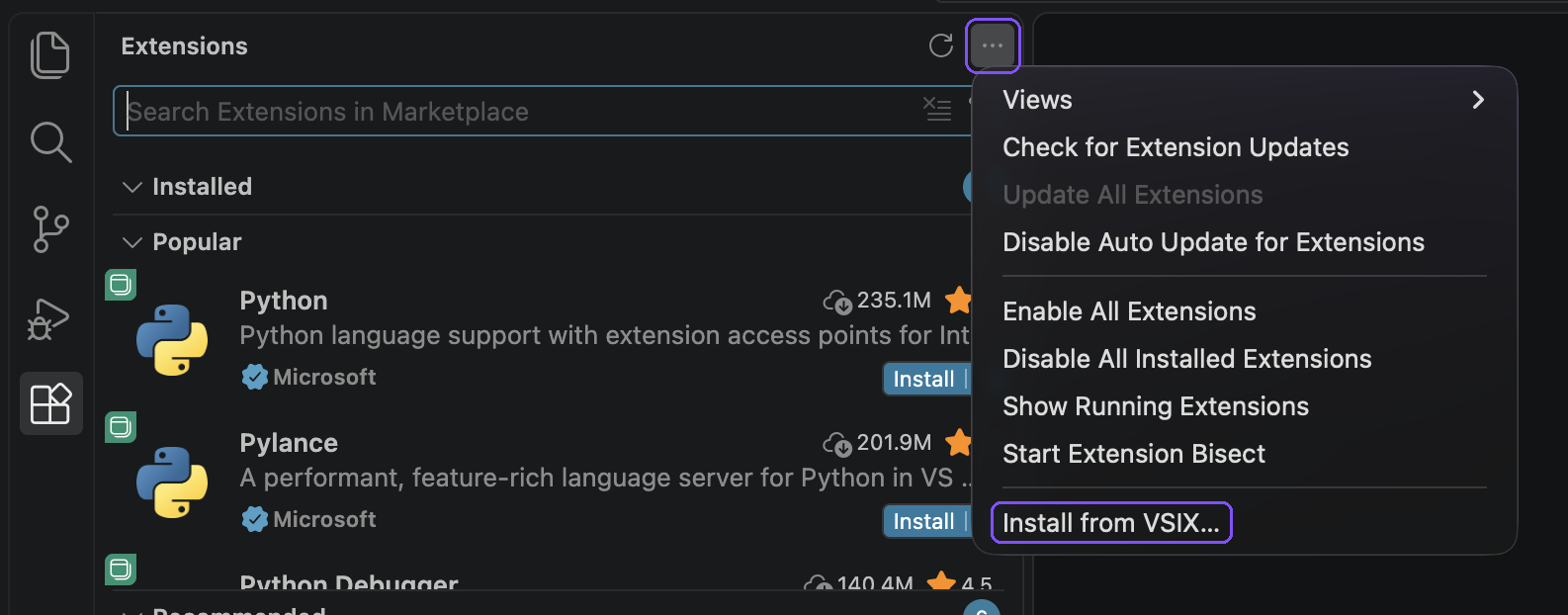Viewport: 1568px width, 615px height.
Task: Click the green badge beside Pylance extension
Action: [x=121, y=427]
